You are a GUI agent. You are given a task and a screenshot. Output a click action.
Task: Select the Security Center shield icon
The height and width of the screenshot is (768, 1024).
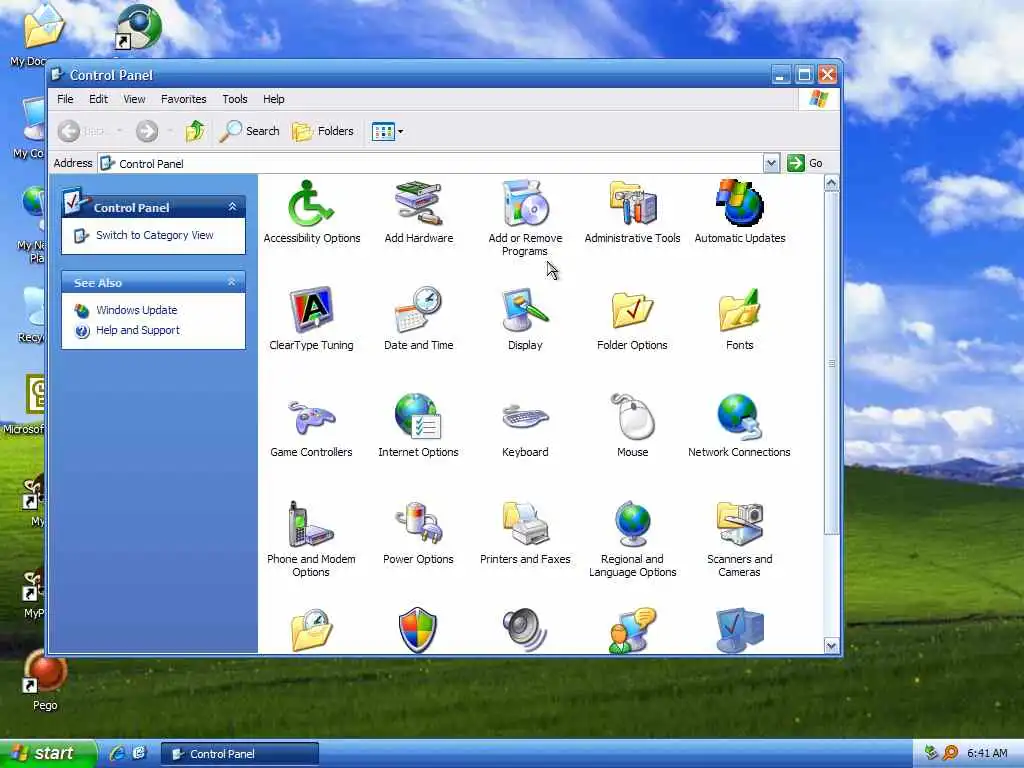pos(418,630)
